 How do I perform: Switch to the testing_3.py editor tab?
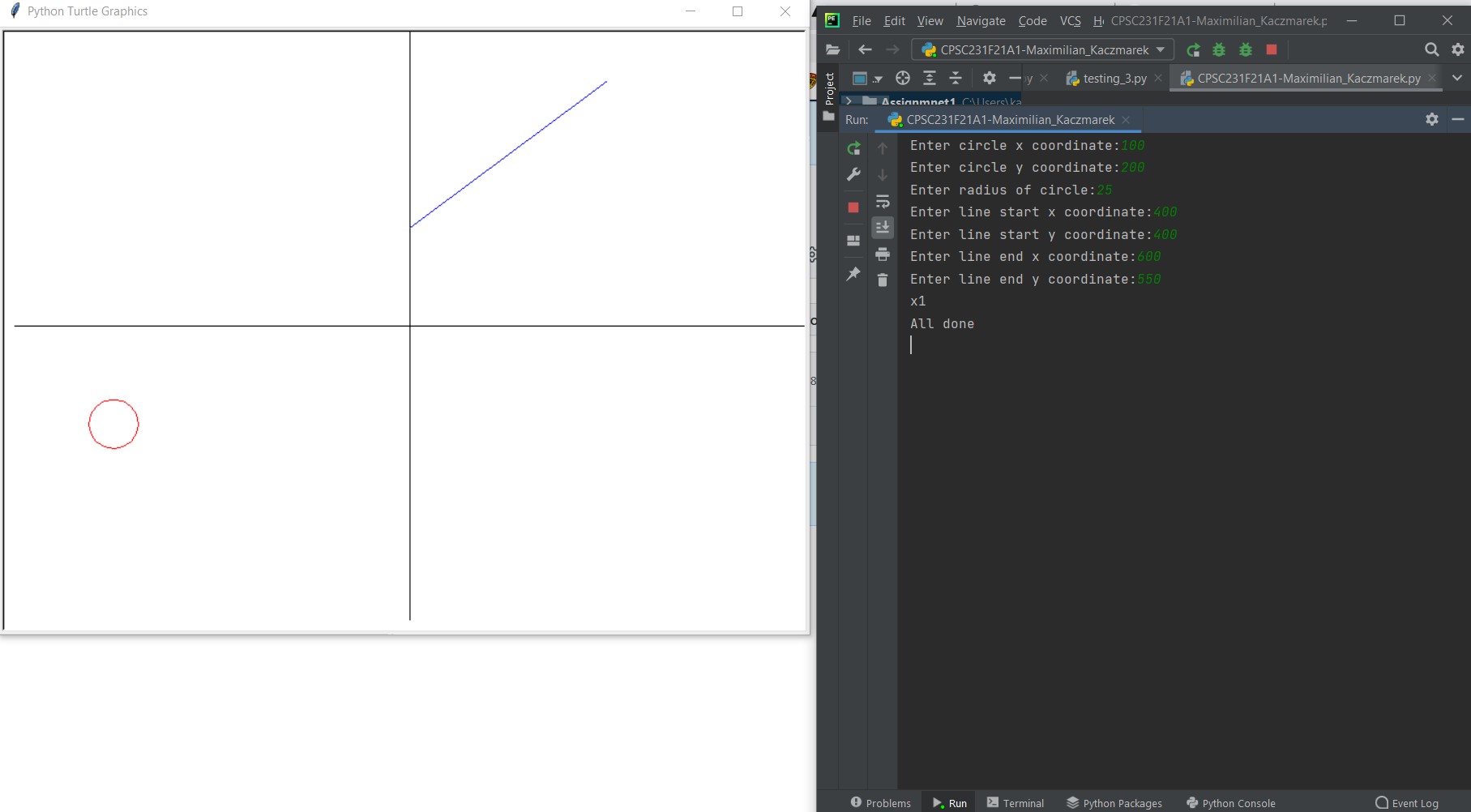coord(1106,79)
